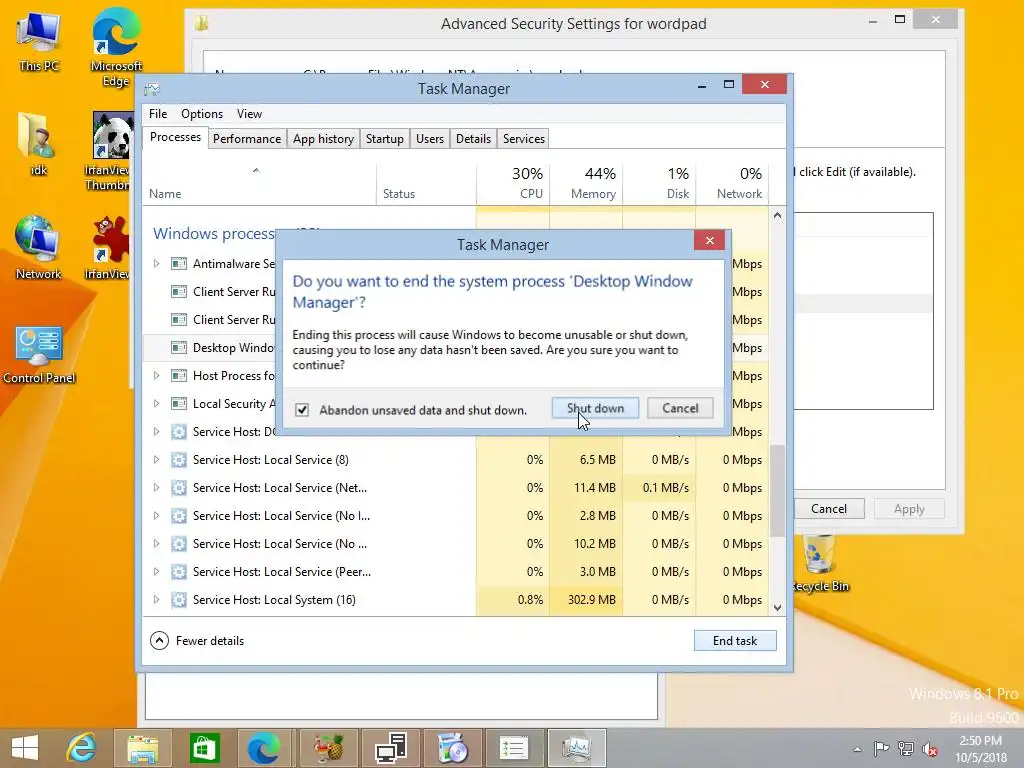
Task: Open the Microsoft Edge desktop shortcut
Action: [x=116, y=46]
